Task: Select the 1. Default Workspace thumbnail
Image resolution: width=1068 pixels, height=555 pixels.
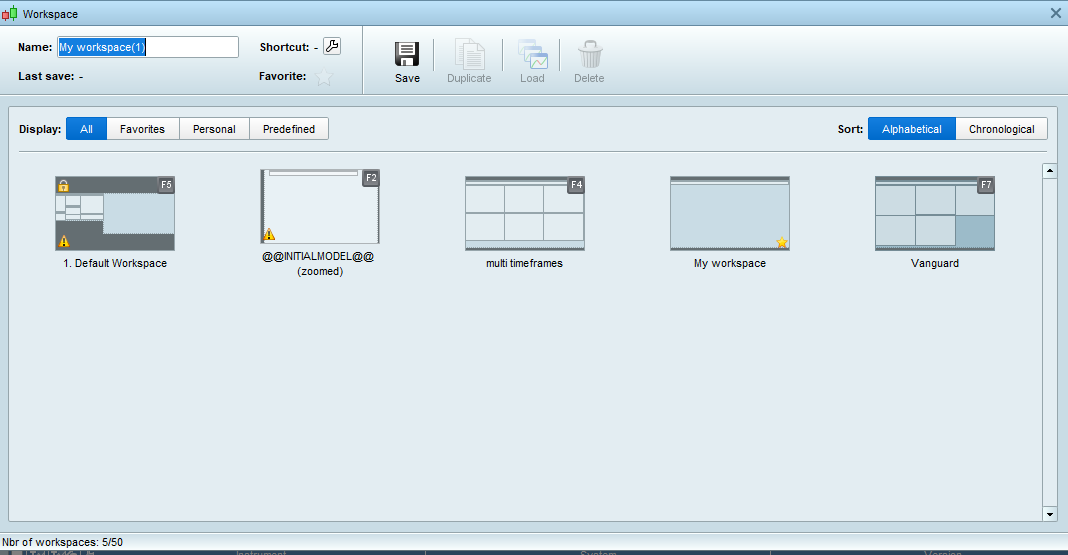Action: [x=115, y=213]
